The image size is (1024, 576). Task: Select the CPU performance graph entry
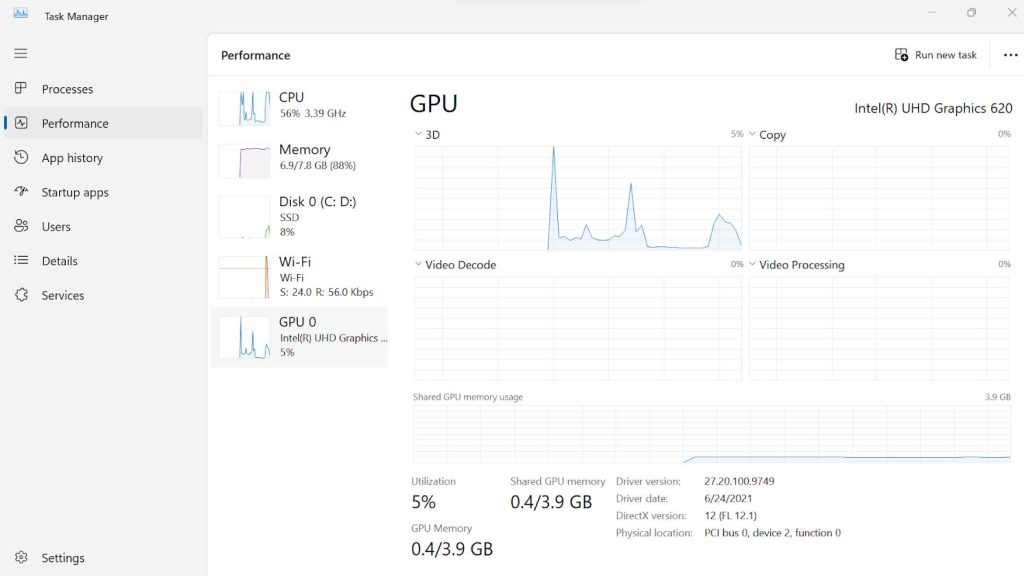pos(300,108)
